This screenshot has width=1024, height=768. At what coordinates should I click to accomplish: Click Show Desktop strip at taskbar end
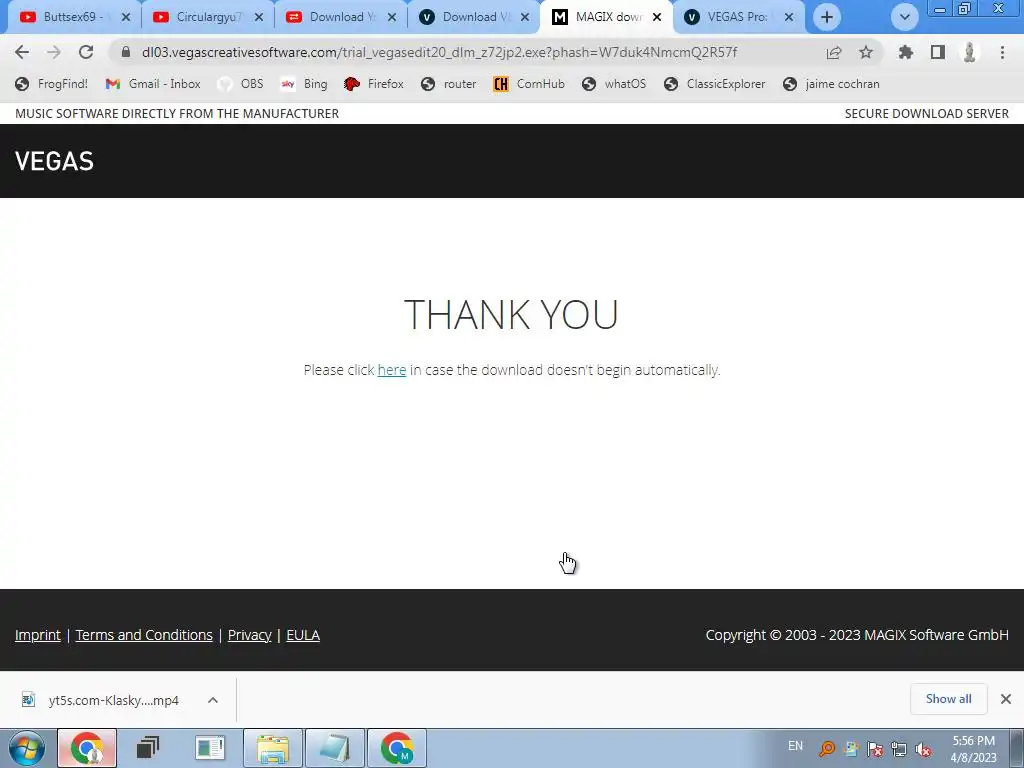1017,748
